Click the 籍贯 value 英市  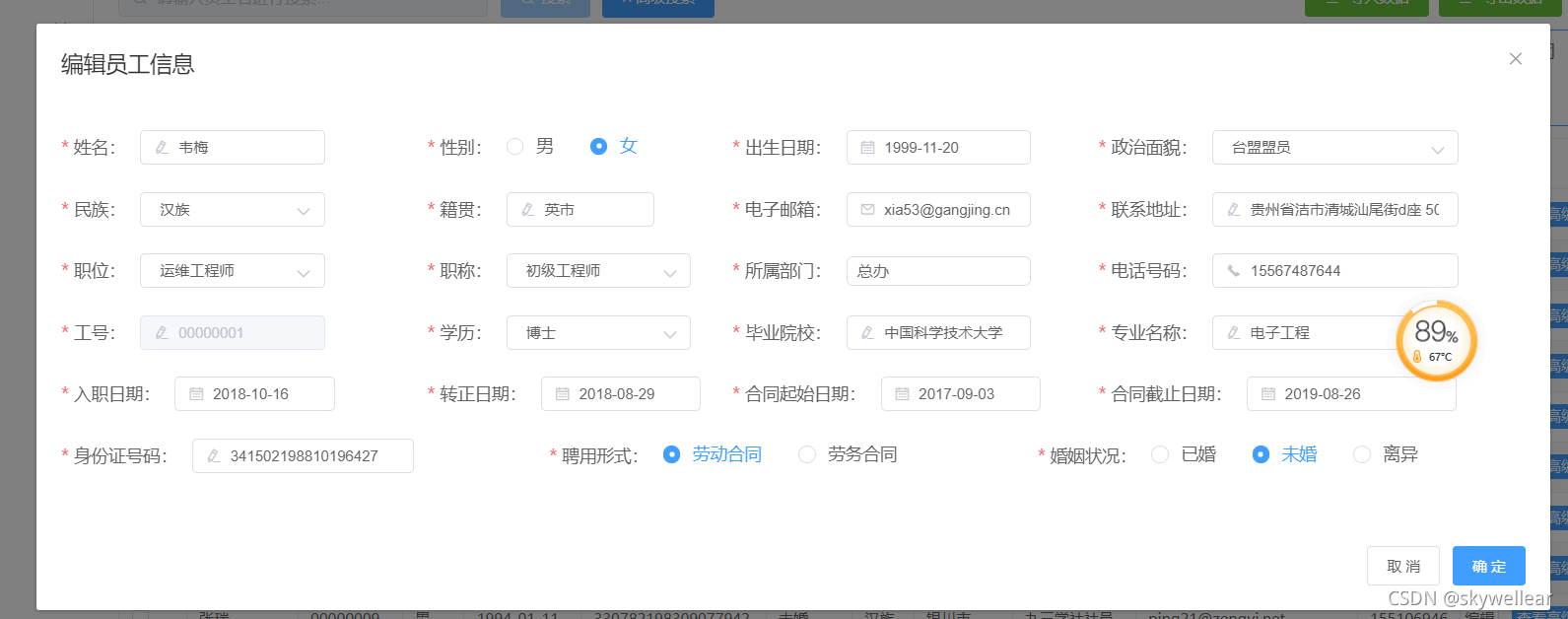tap(559, 210)
